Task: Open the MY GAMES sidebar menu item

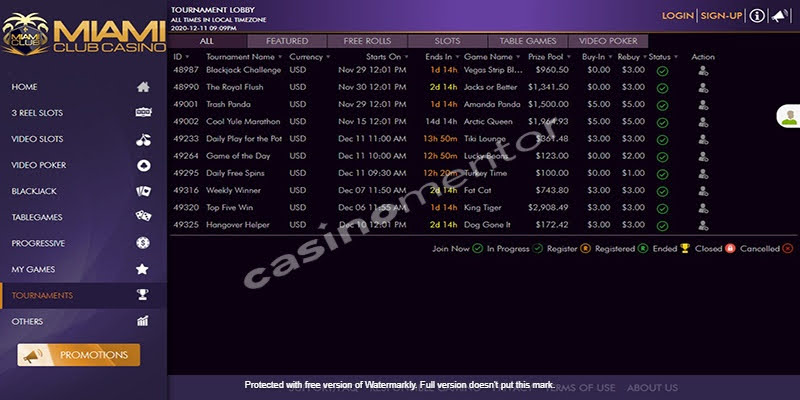Action: [x=33, y=269]
